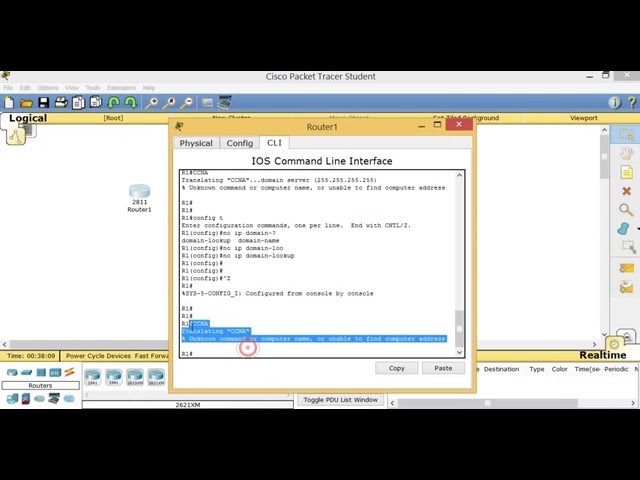Choose the Add Simple PDU envelope tool
Screen dimensions: 640x480
click(x=627, y=268)
